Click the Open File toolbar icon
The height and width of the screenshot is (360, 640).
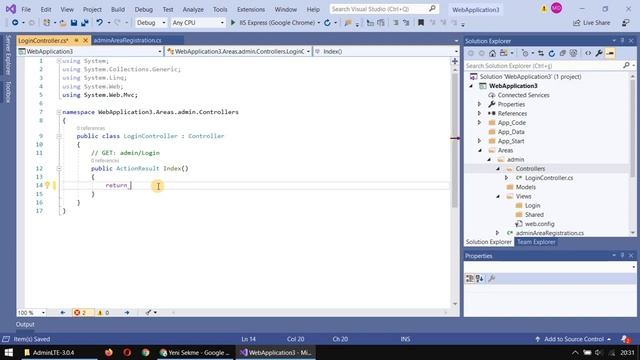pos(63,23)
